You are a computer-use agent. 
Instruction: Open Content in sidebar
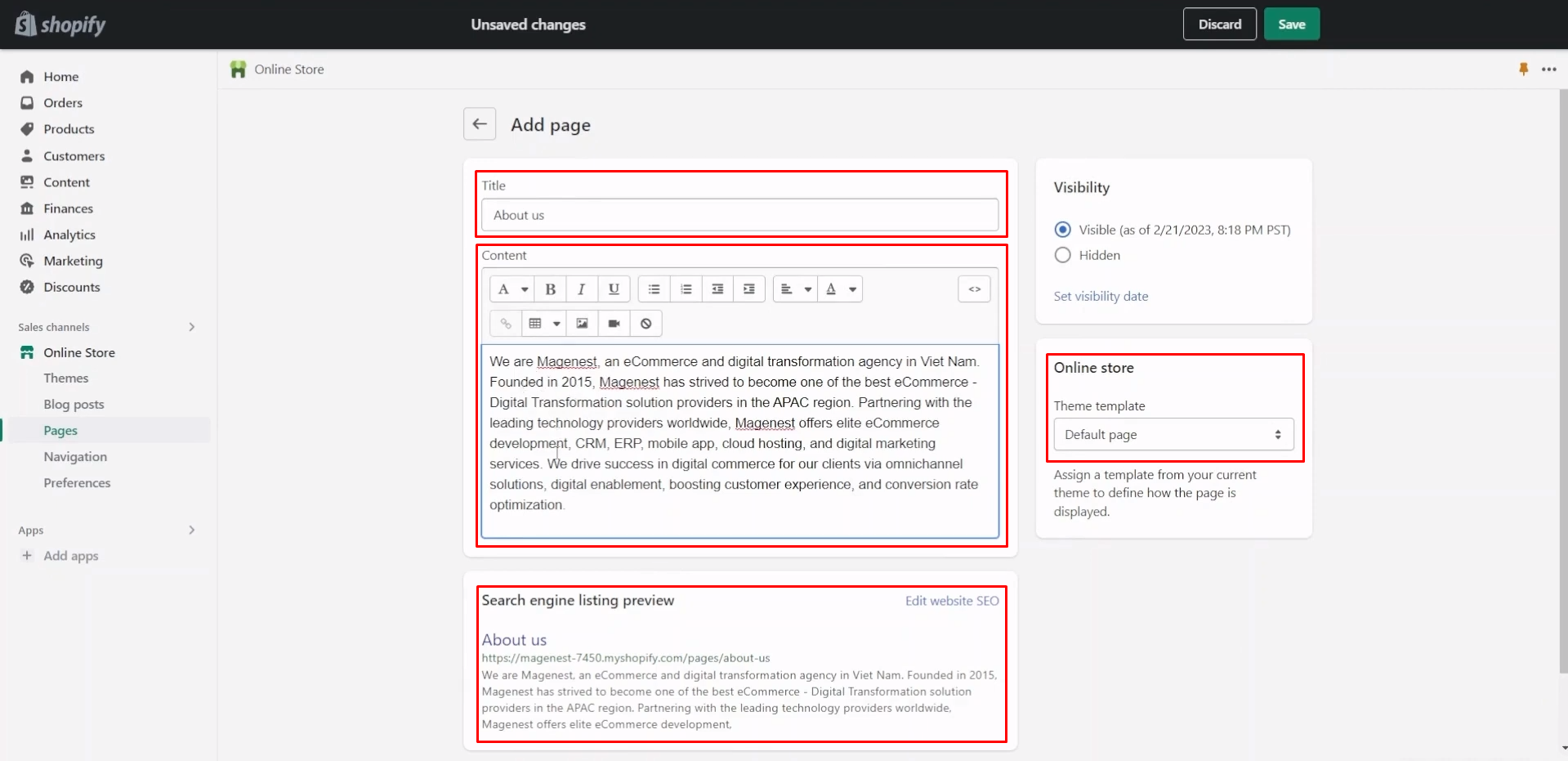(x=66, y=182)
